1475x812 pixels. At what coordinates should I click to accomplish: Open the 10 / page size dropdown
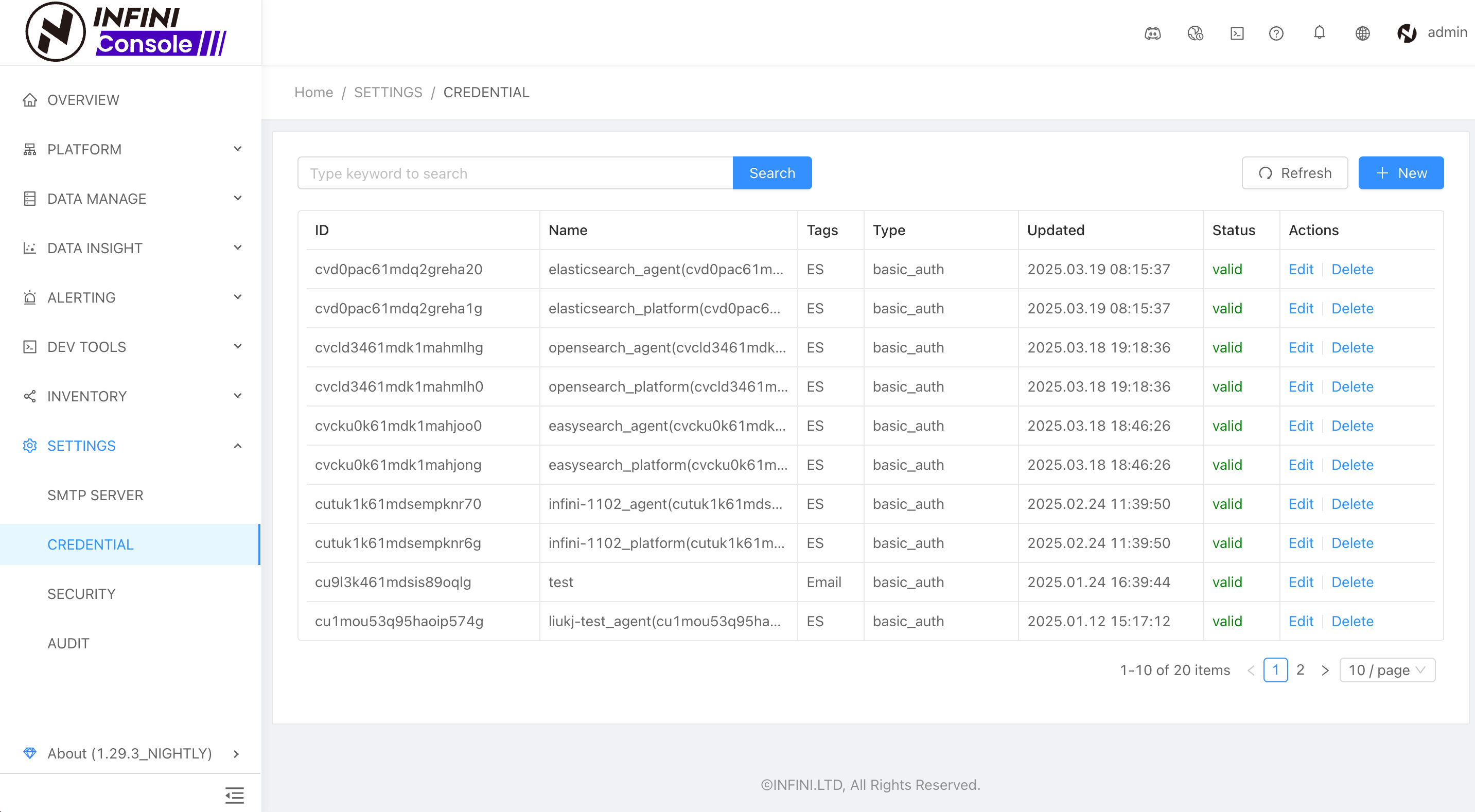[1386, 670]
